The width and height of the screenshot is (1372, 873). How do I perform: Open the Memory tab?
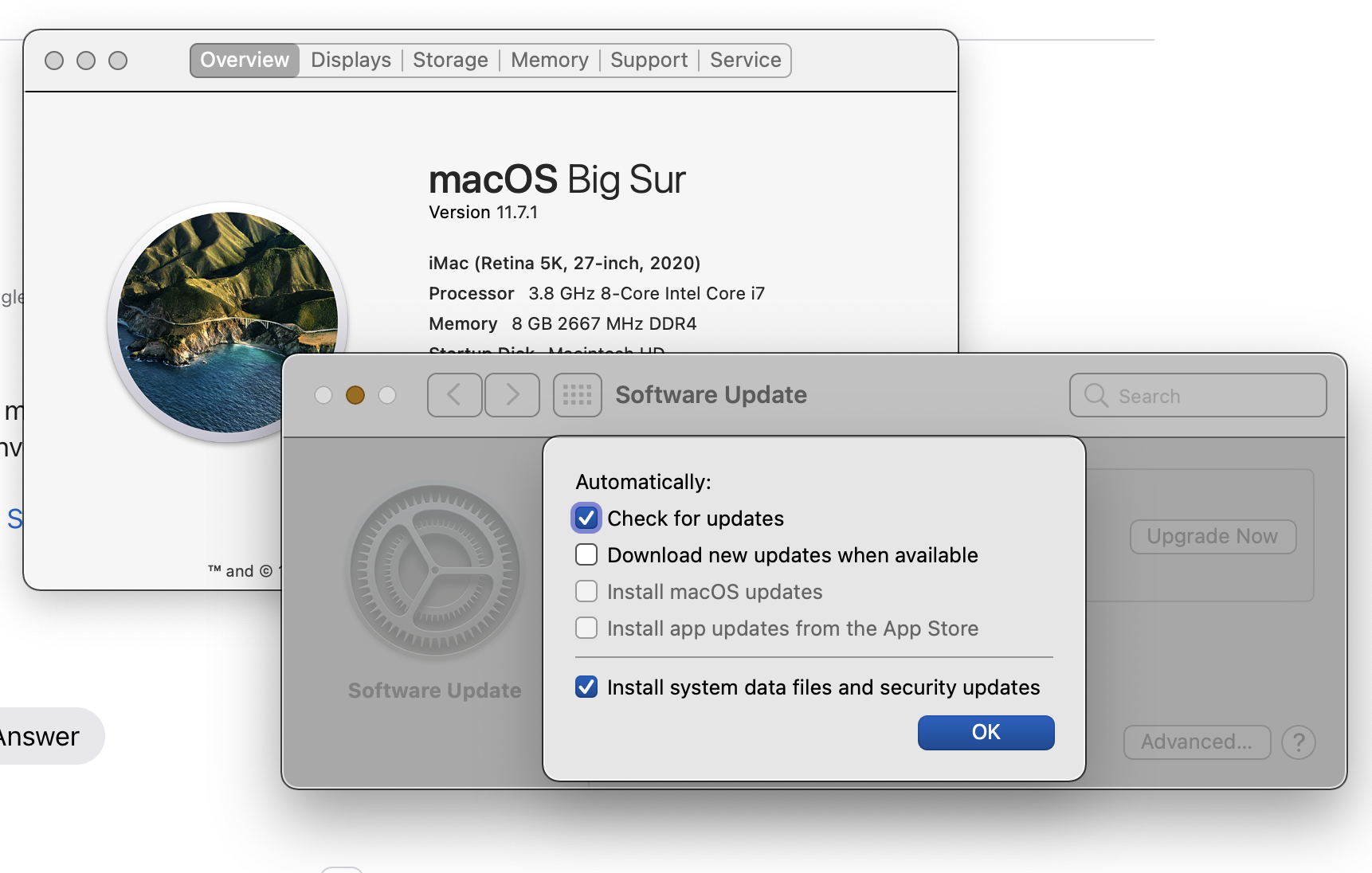pyautogui.click(x=550, y=61)
